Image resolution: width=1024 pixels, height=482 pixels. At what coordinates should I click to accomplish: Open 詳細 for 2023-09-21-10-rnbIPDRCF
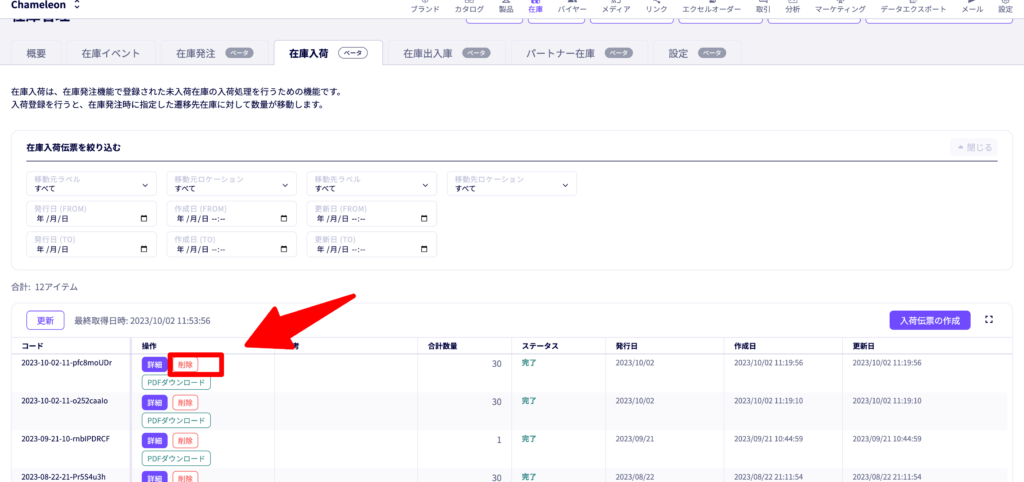click(155, 441)
